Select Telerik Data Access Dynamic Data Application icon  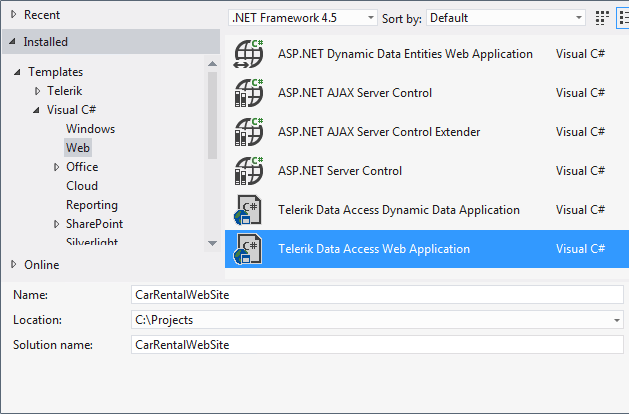point(248,210)
